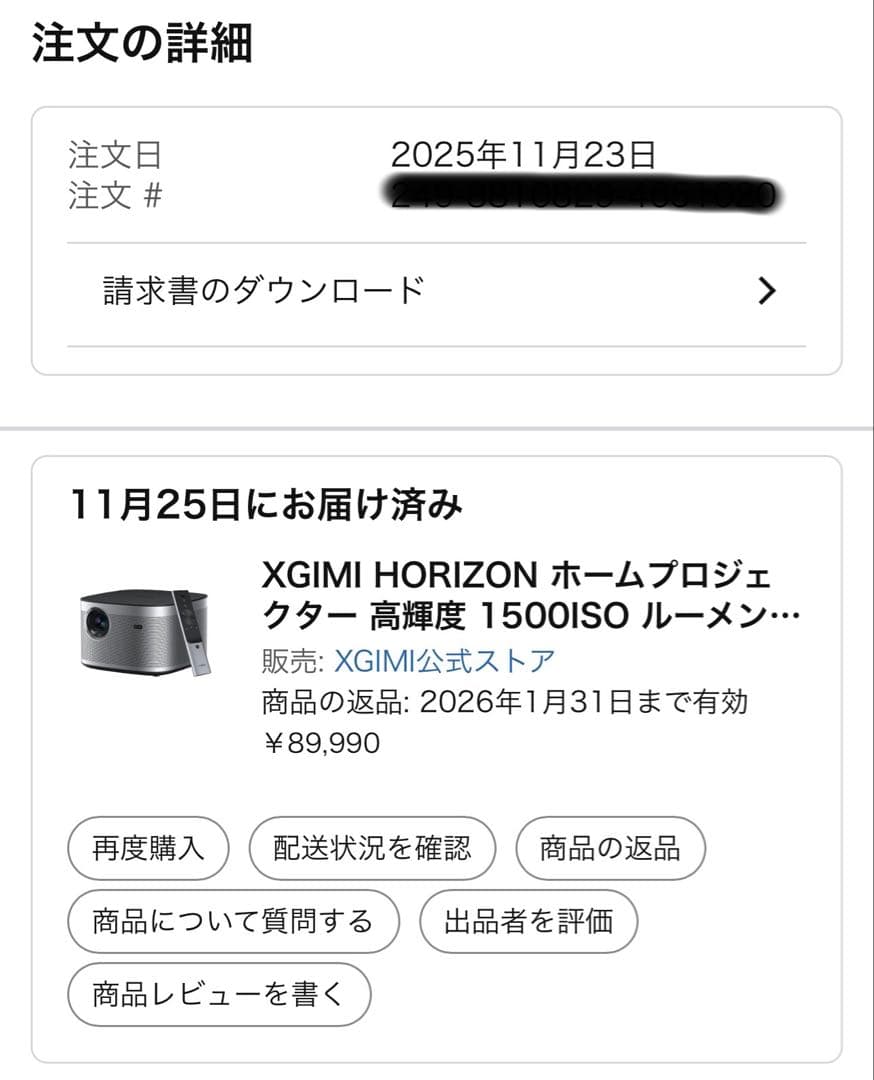This screenshot has width=874, height=1080.
Task: Tap the 11月25日にお届け済み delivery status
Action: click(266, 505)
